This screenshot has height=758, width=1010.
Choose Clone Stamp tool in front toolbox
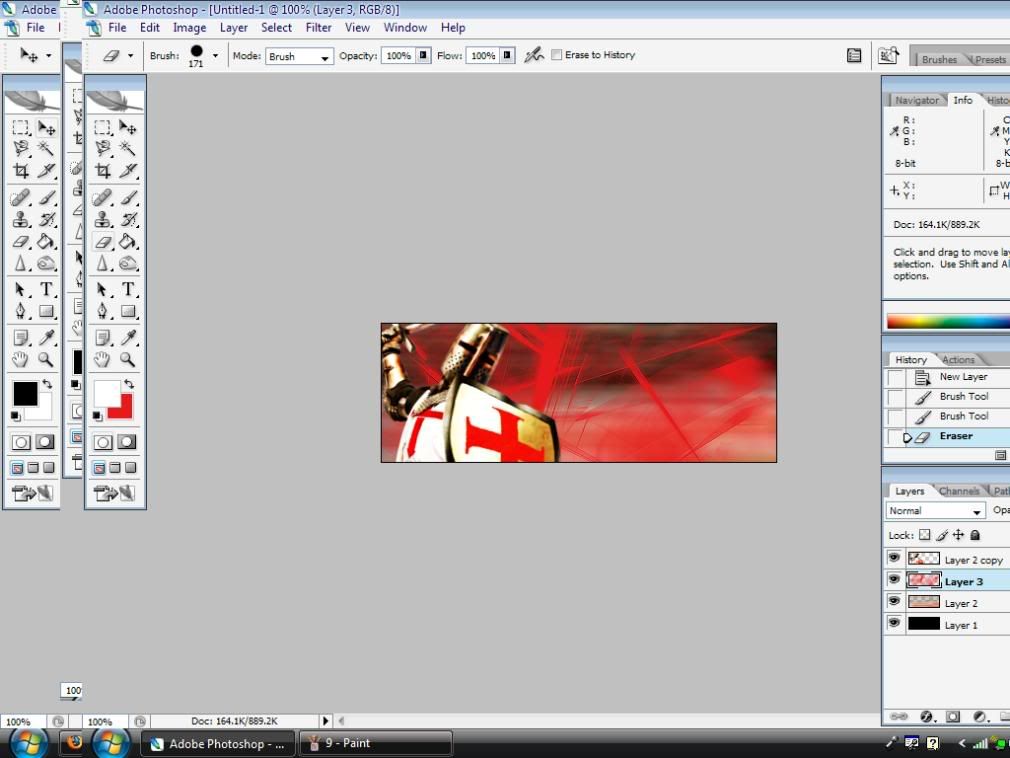[103, 220]
